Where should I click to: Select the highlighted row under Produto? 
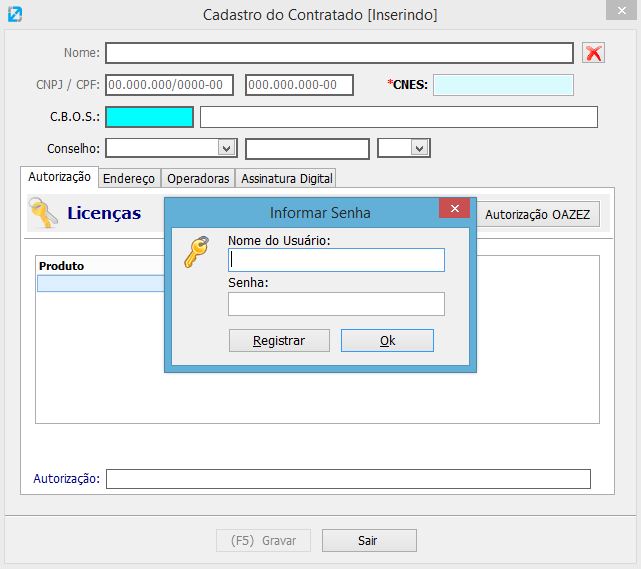tap(101, 283)
